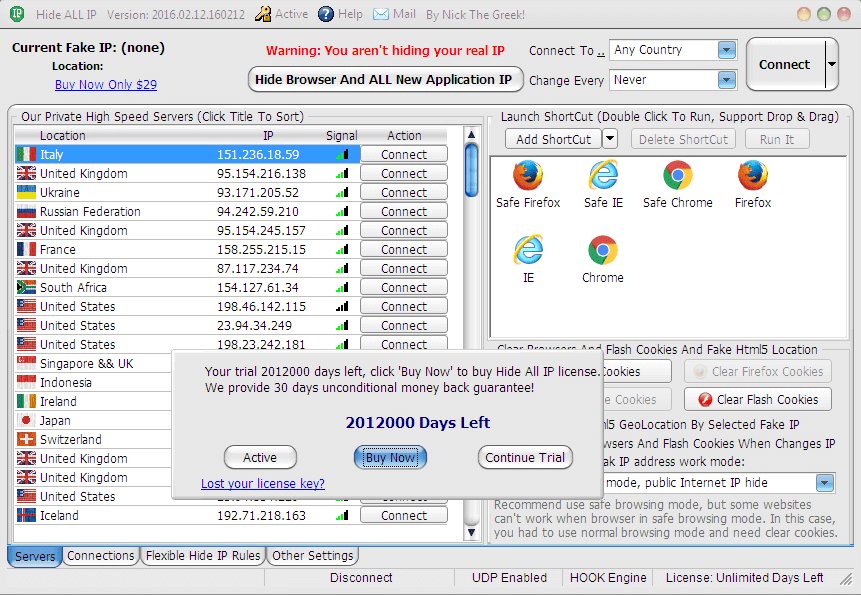Select the United Kingdom row 87.117.234.74
The image size is (861, 595).
click(187, 268)
